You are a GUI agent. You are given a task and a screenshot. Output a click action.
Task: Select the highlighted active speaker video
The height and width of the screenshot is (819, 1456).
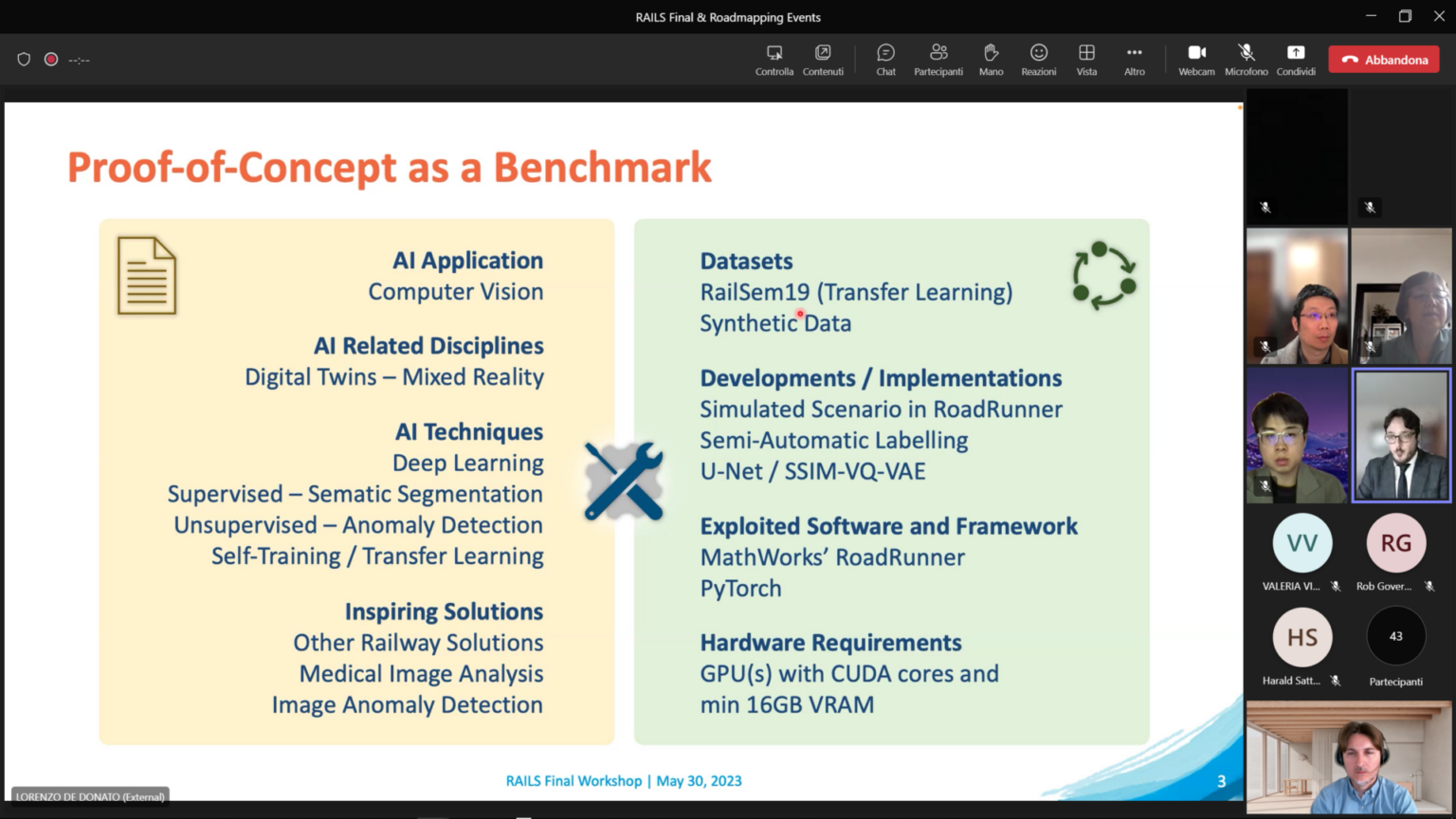tap(1401, 435)
